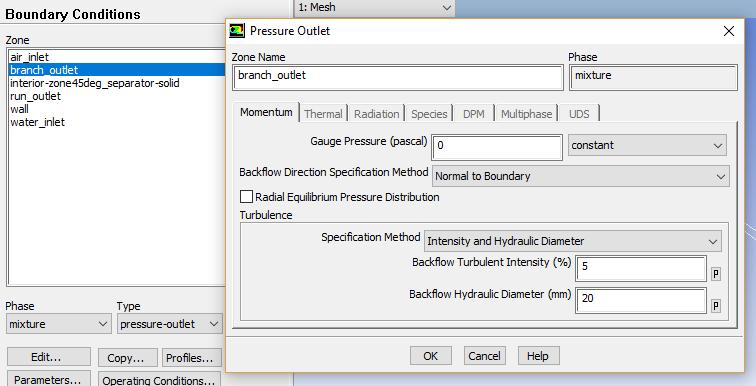Click the Gauge Pressure input field

coord(497,146)
